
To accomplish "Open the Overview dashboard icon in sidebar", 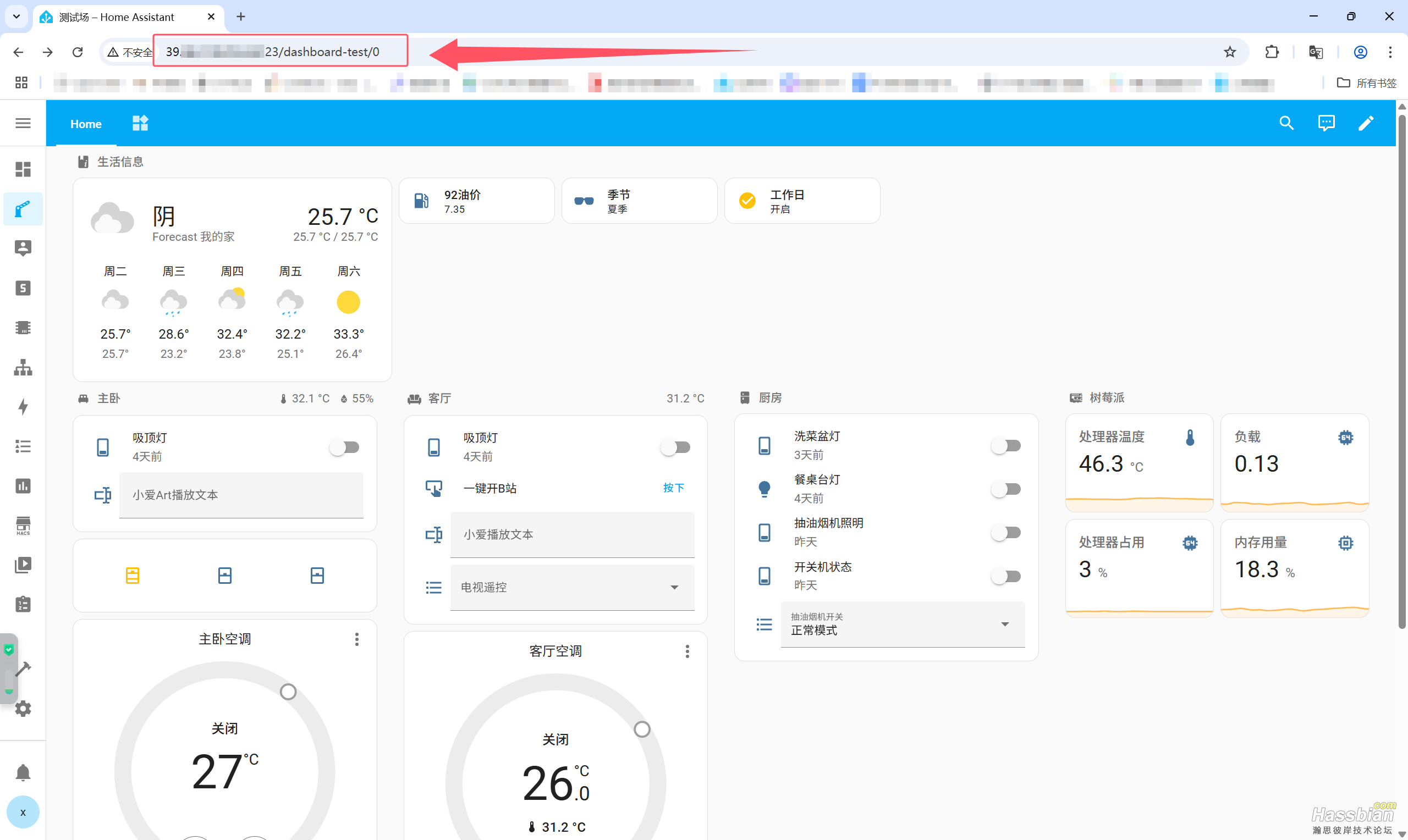I will click(23, 169).
